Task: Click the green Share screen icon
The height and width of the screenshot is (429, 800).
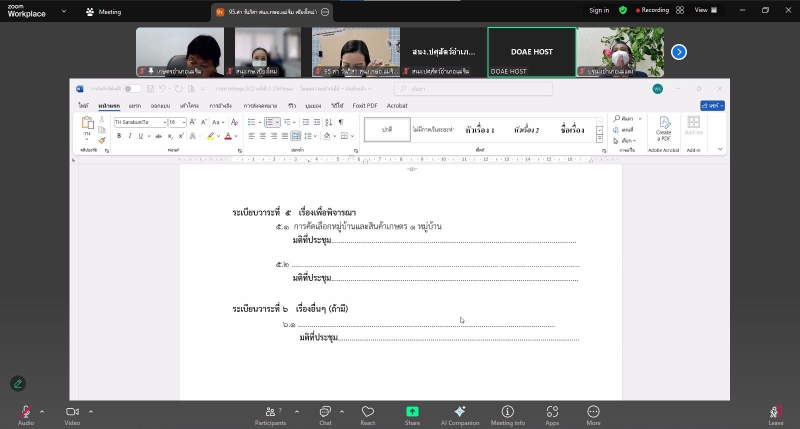Action: point(412,411)
